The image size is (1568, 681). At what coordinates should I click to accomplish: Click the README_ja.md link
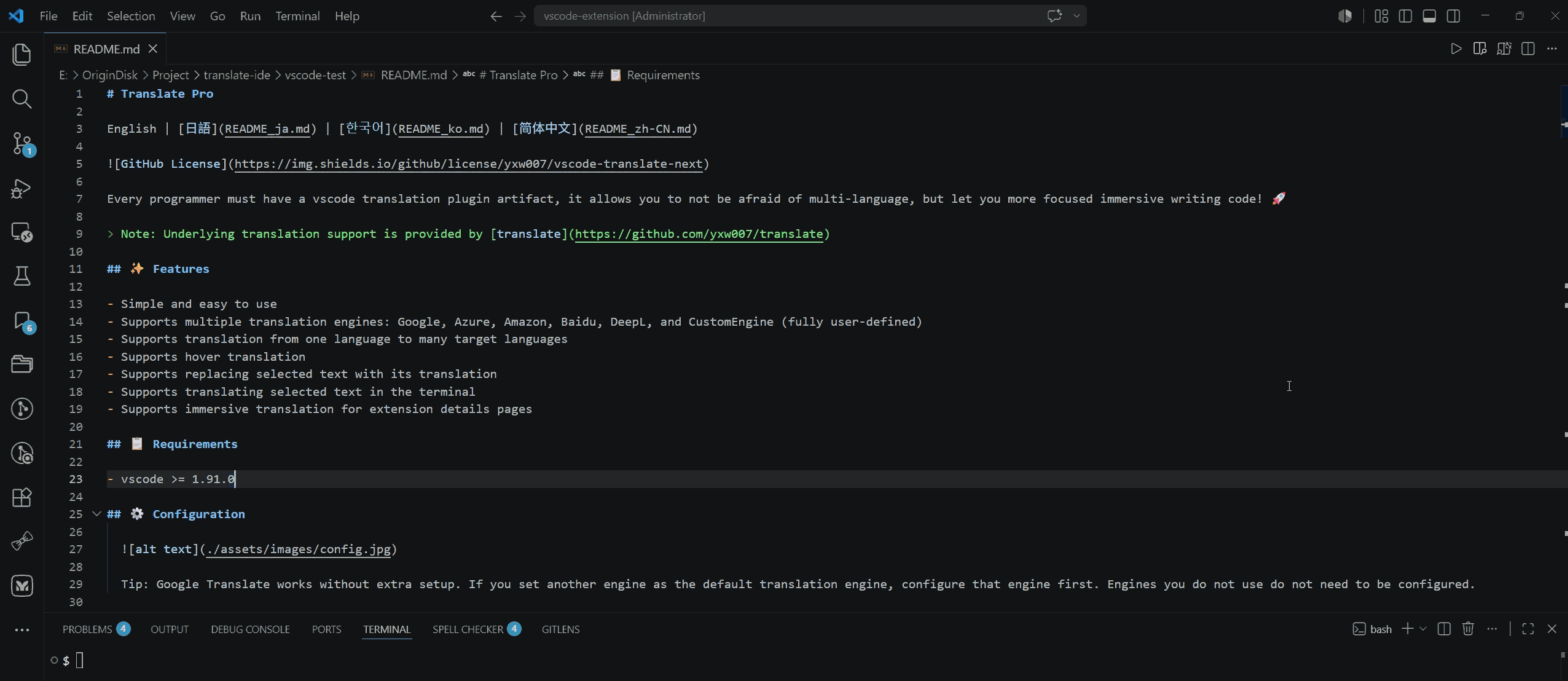267,129
